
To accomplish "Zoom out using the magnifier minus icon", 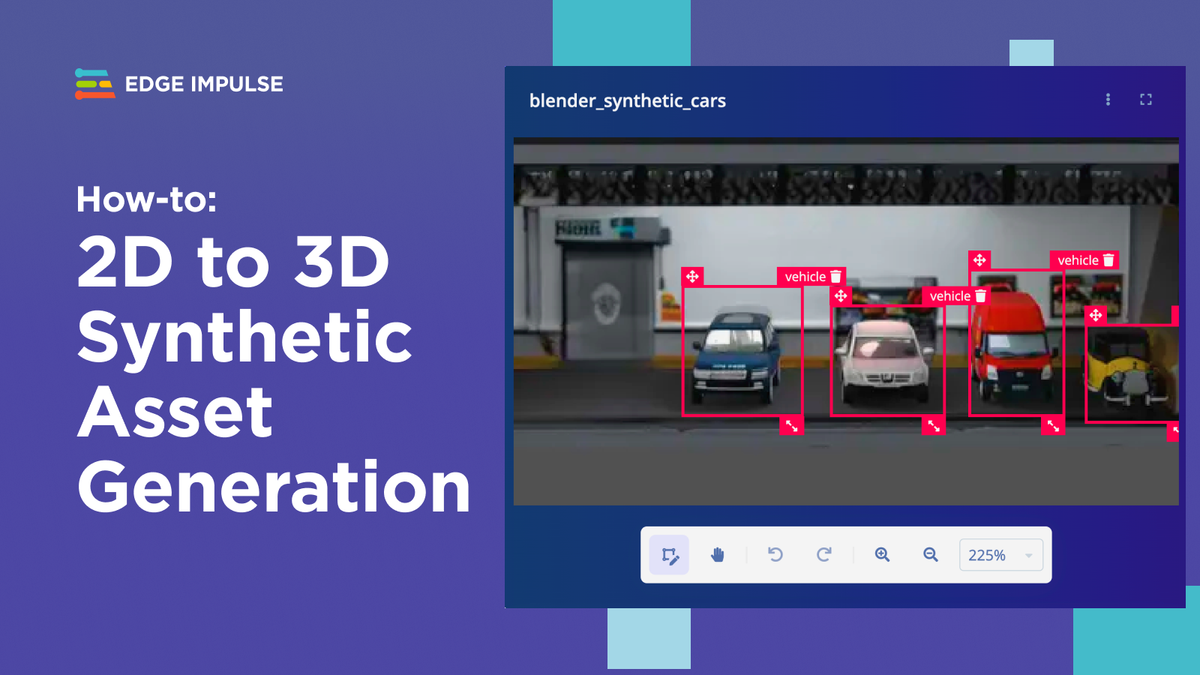I will (x=929, y=553).
